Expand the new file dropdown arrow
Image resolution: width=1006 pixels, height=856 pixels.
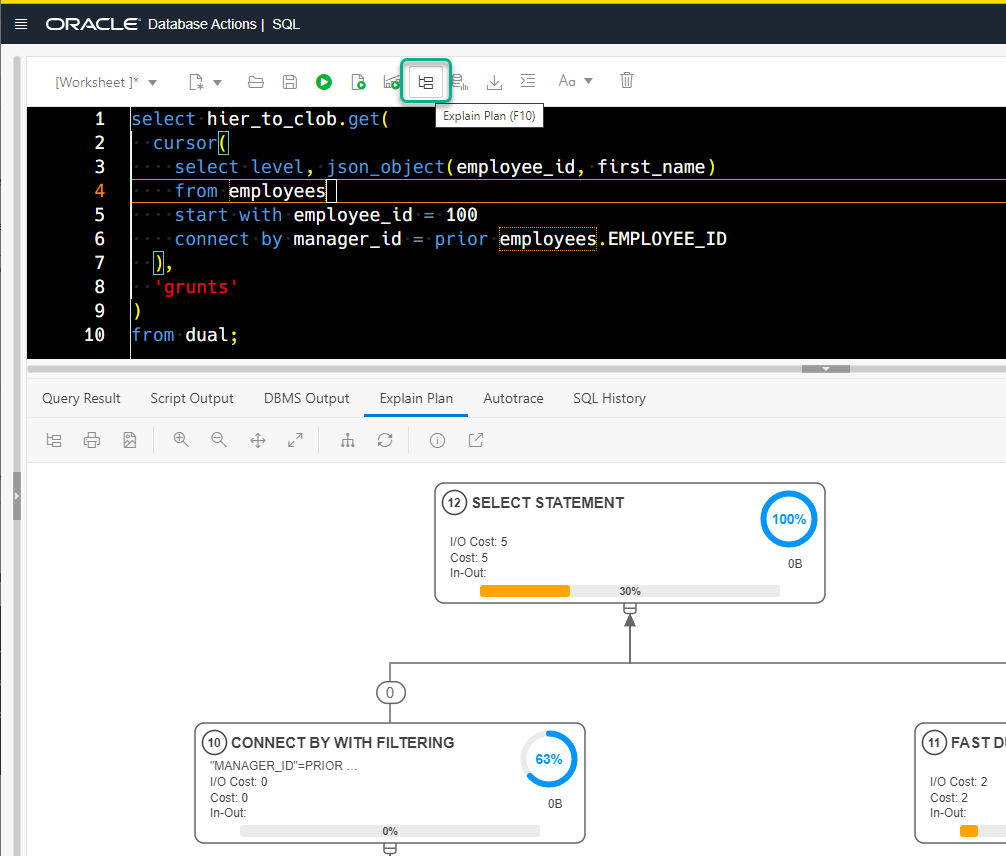coord(217,82)
